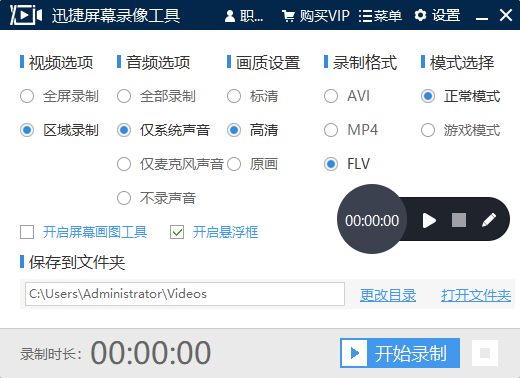The width and height of the screenshot is (520, 378).
Task: Minimize the recorder window
Action: pyautogui.click(x=482, y=19)
